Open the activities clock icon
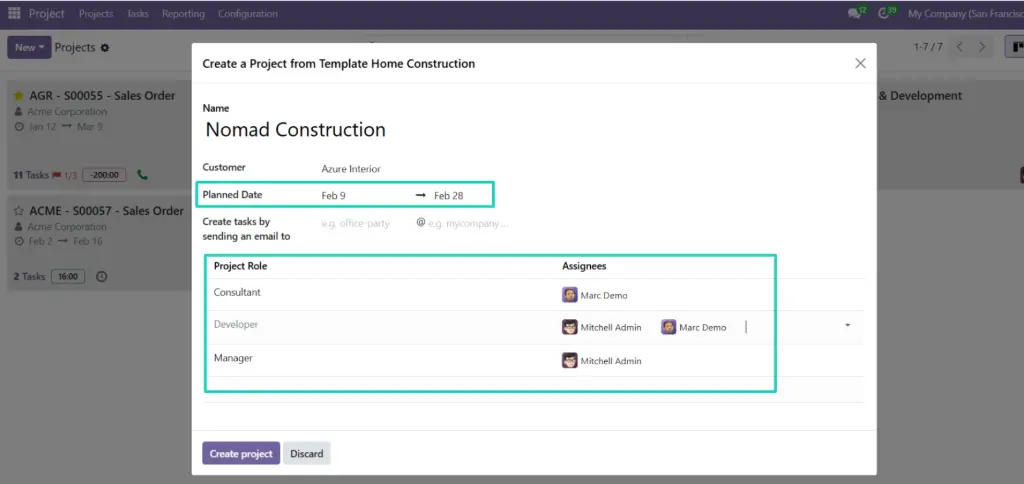 886,13
